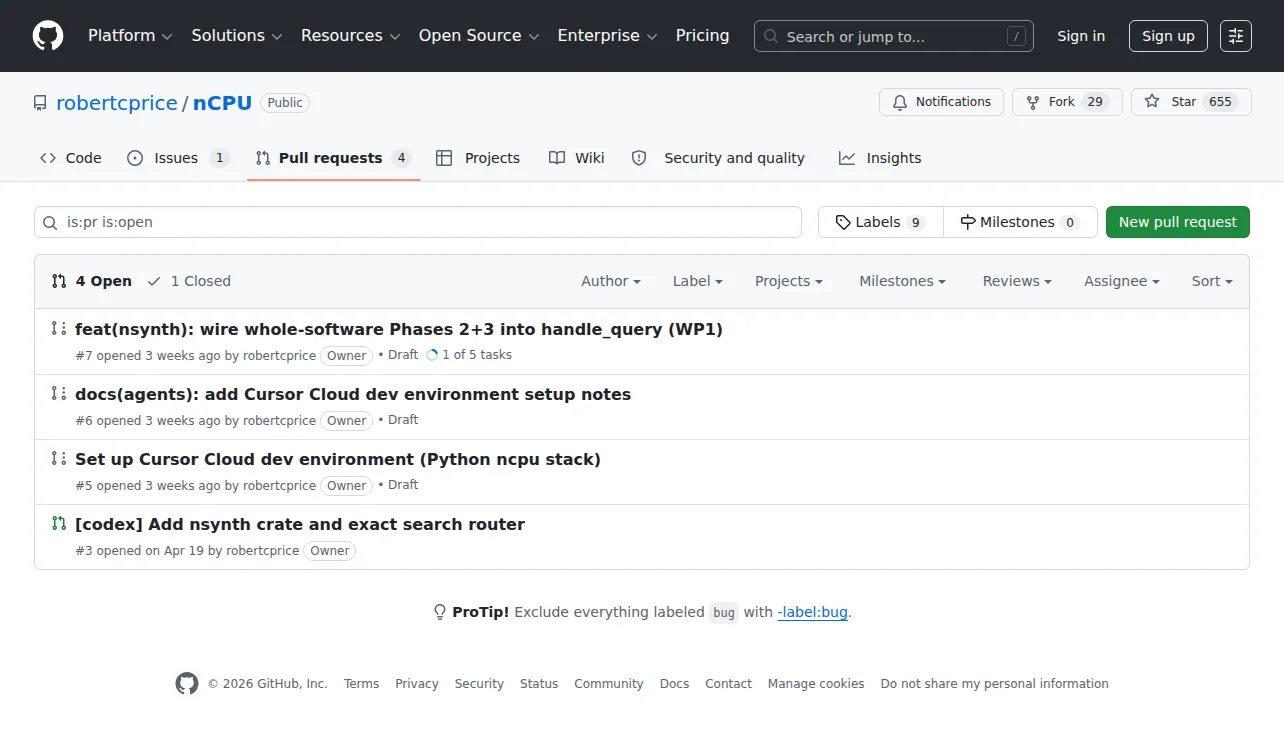Image resolution: width=1284 pixels, height=737 pixels.
Task: Open the footer Terms link
Action: (361, 684)
